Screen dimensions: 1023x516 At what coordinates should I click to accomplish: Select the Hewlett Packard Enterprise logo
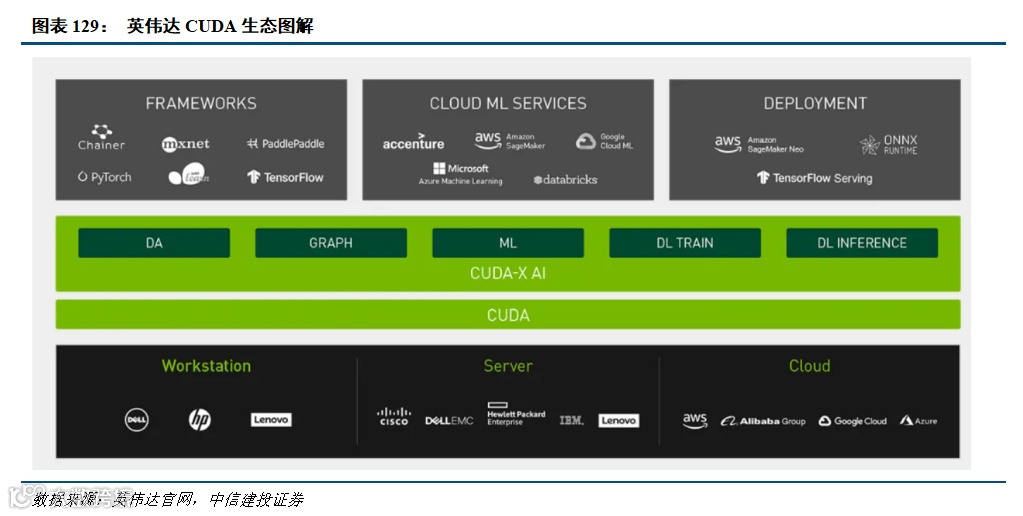tap(516, 414)
